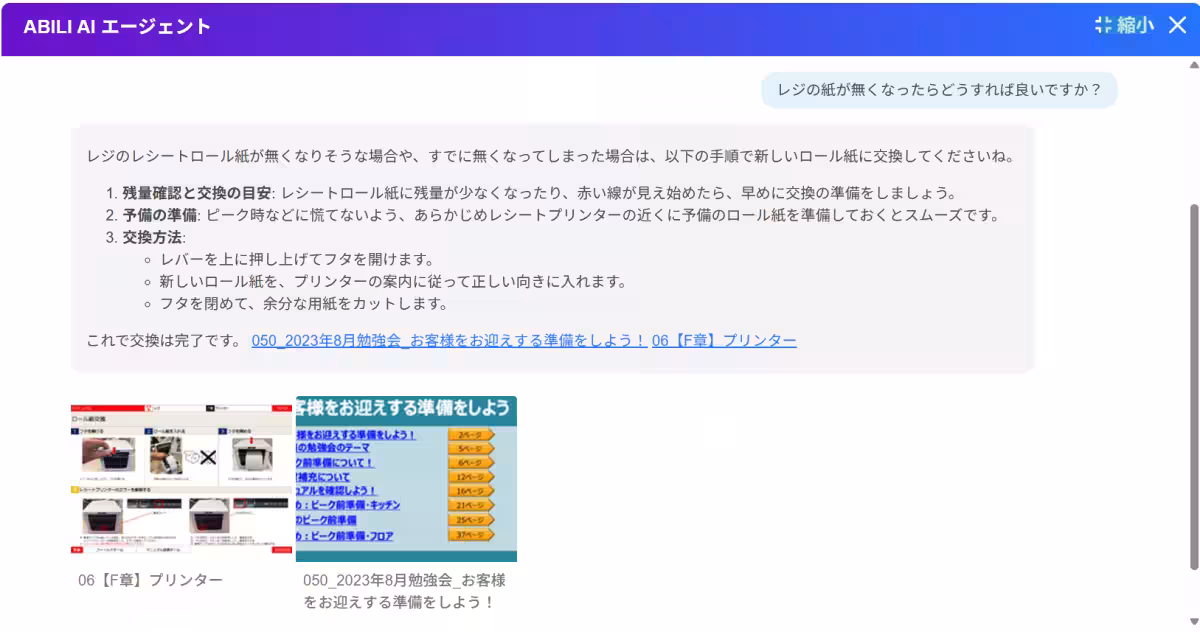Click the ピーク前準備・キッチン agenda link
The height and width of the screenshot is (632, 1200).
pos(349,503)
